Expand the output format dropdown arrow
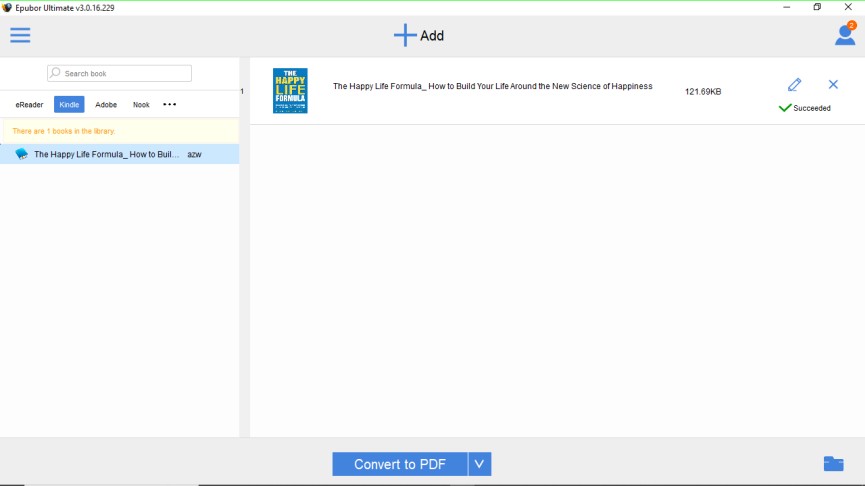This screenshot has height=486, width=865. [479, 464]
